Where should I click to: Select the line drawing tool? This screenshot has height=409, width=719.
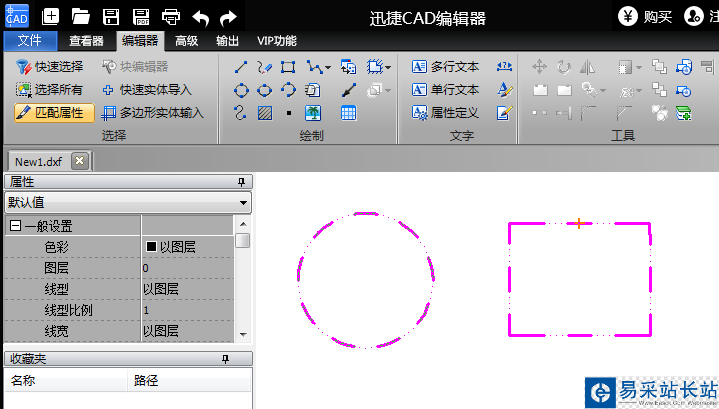pyautogui.click(x=241, y=67)
